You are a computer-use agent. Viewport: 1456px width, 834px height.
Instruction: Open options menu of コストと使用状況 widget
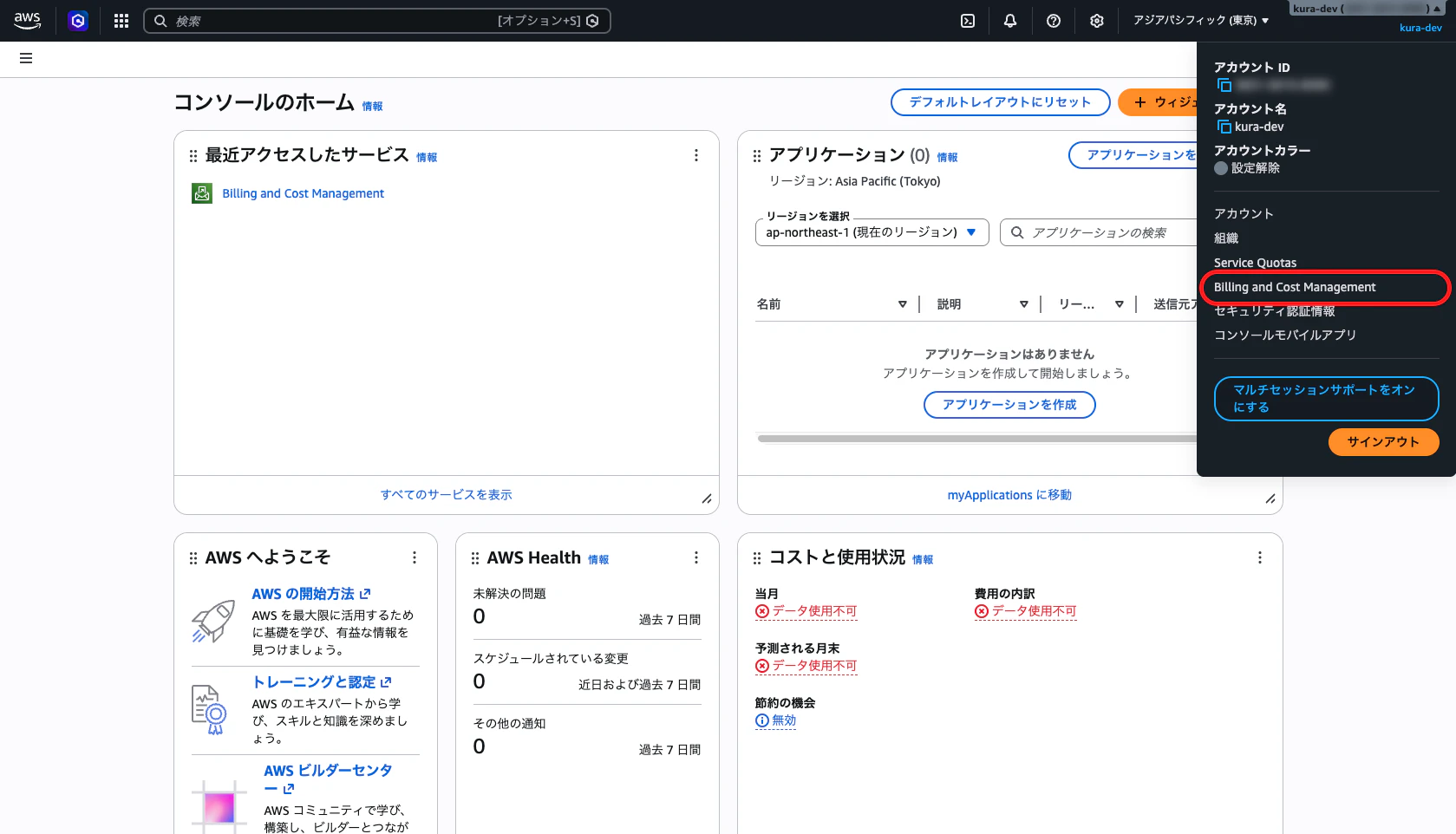pyautogui.click(x=1260, y=557)
